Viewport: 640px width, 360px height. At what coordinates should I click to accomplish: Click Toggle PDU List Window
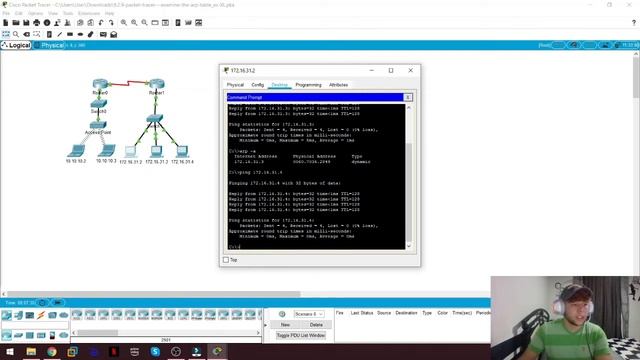click(301, 335)
